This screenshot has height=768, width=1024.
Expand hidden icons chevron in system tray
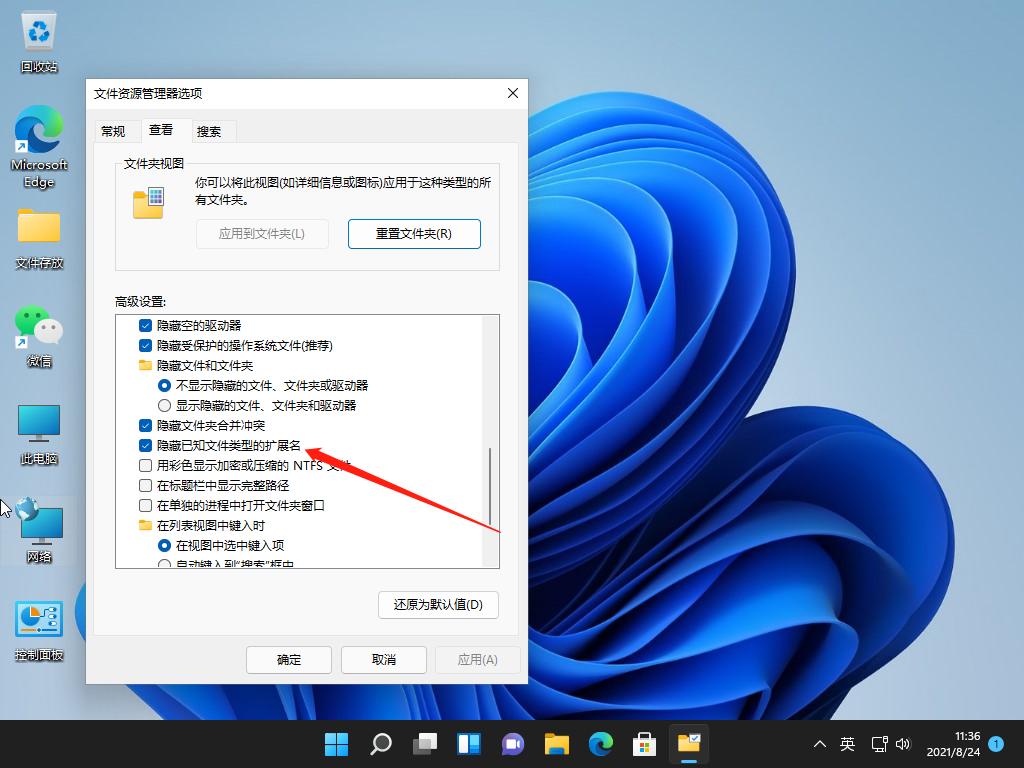(x=819, y=744)
